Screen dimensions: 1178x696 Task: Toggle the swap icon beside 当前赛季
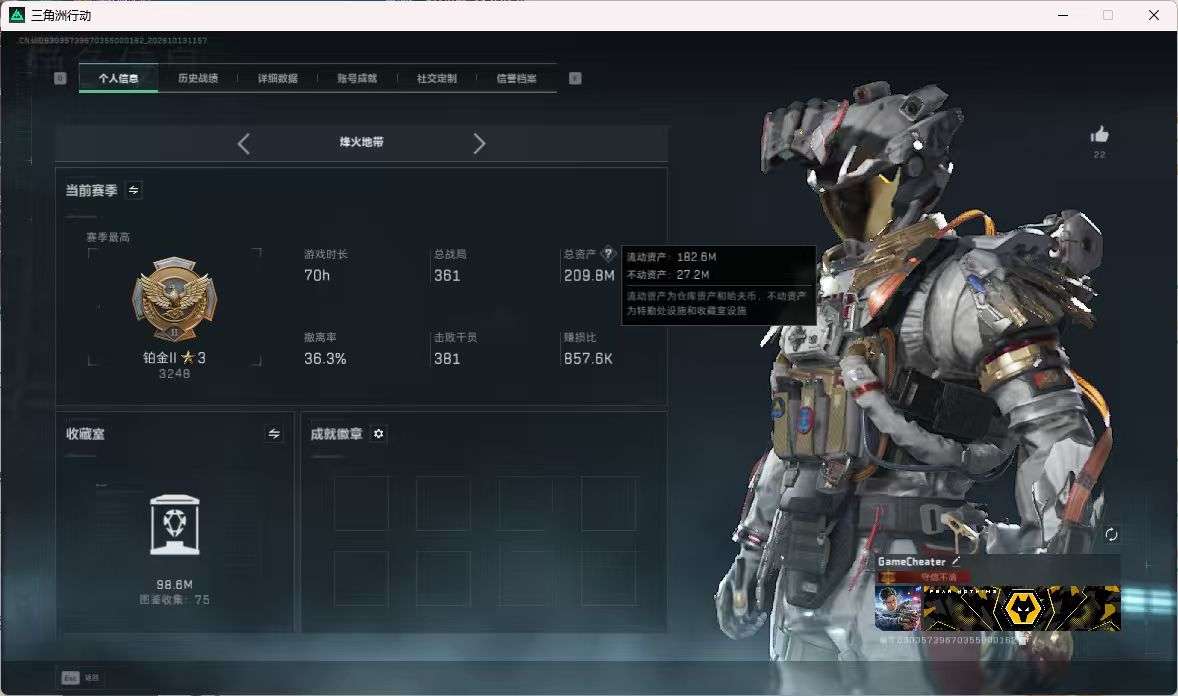[134, 190]
